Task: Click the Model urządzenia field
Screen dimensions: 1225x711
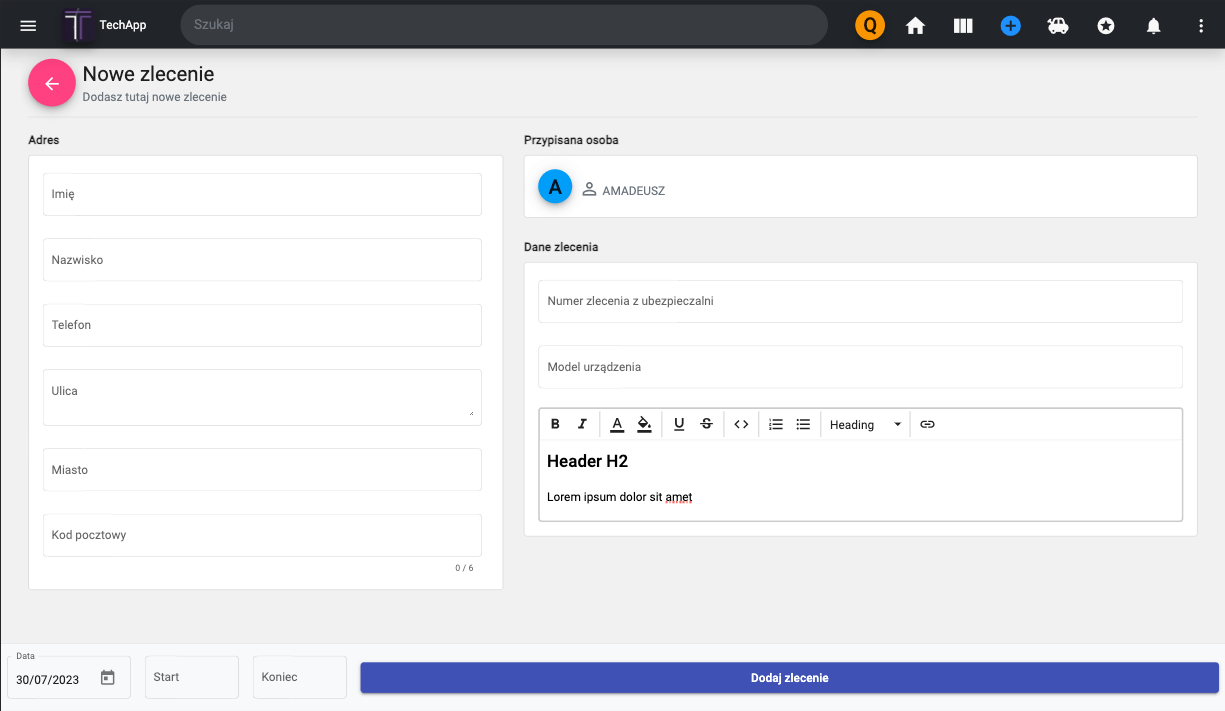Action: pyautogui.click(x=860, y=367)
